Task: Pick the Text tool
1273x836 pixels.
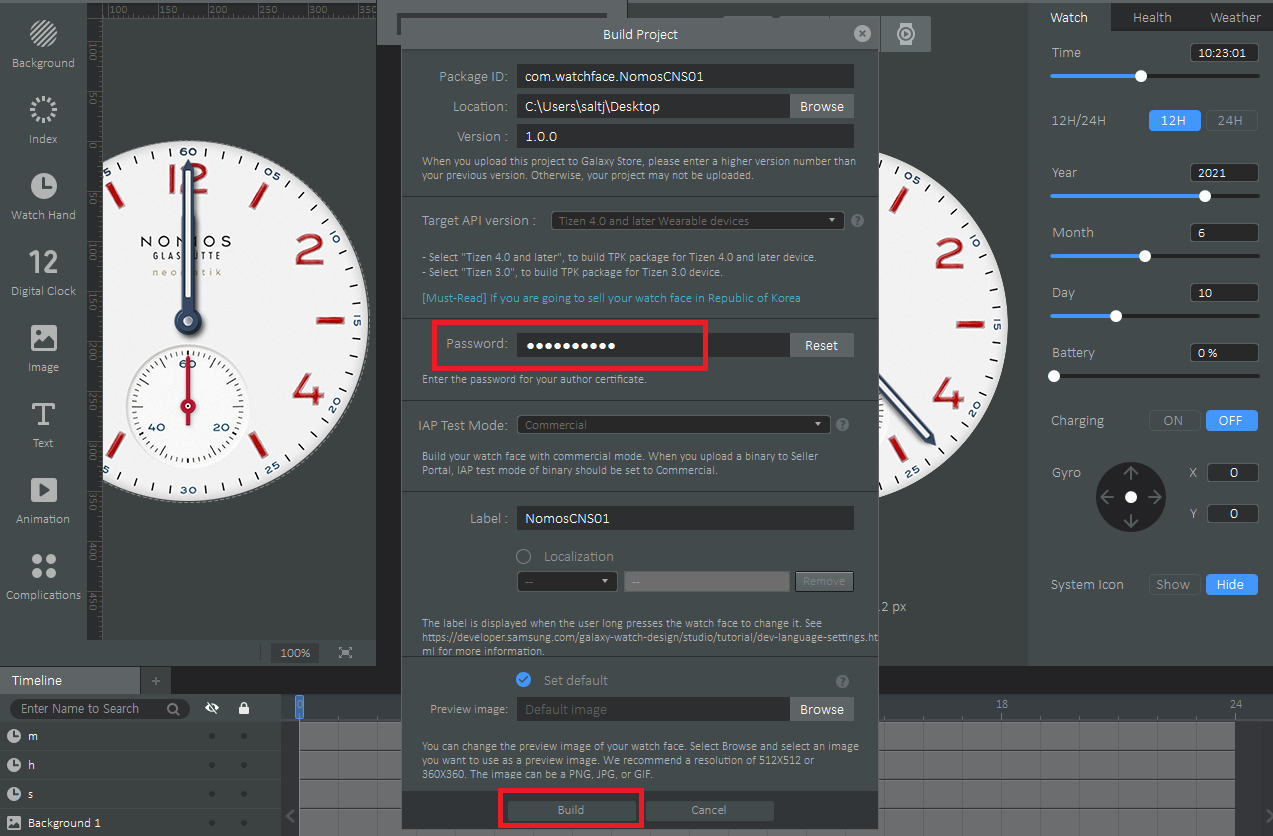Action: (x=43, y=423)
